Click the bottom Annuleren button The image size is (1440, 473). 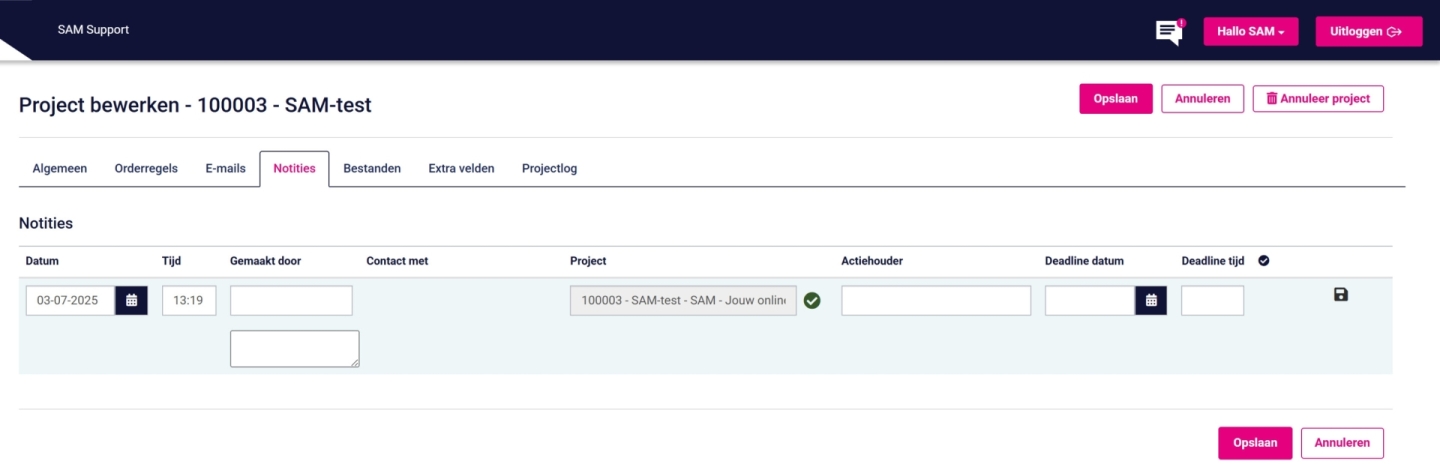click(1341, 443)
